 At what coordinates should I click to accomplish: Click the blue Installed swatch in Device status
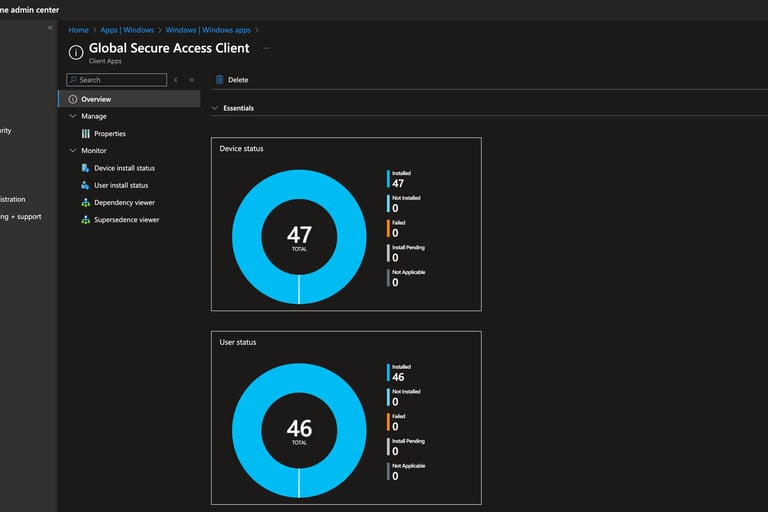(388, 179)
